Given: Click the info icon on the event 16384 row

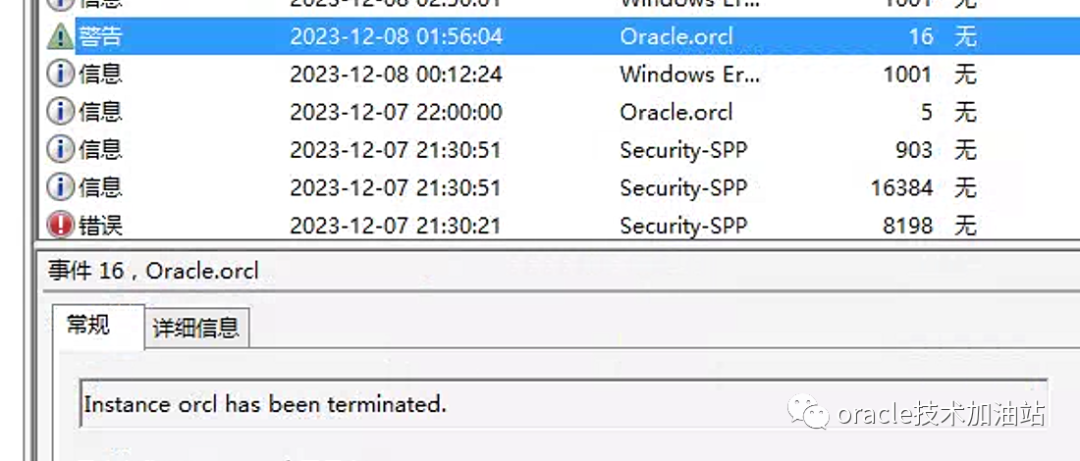Looking at the screenshot, I should pyautogui.click(x=61, y=187).
